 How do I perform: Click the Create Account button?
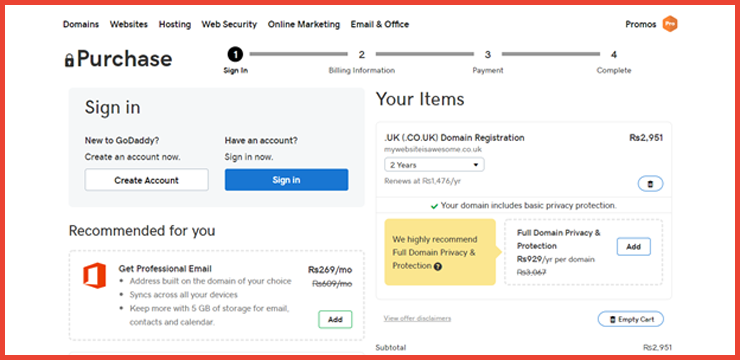(146, 180)
